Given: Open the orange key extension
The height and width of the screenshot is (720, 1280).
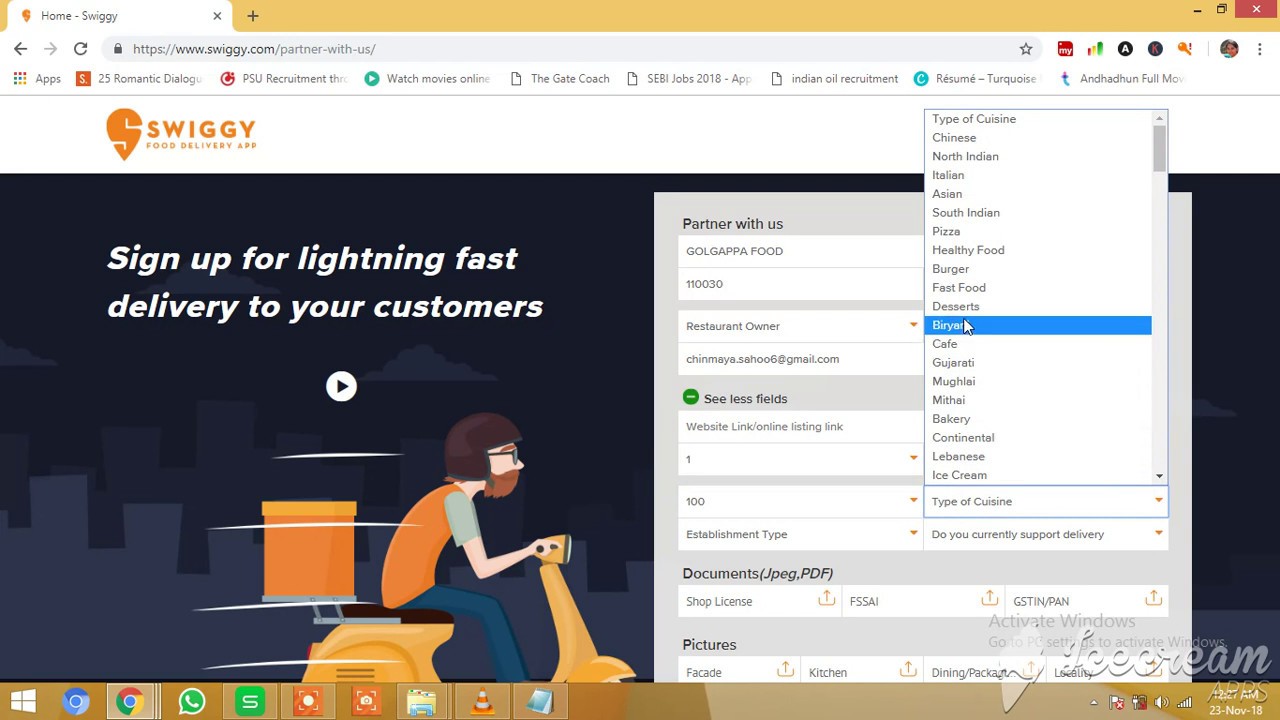Looking at the screenshot, I should (1185, 49).
